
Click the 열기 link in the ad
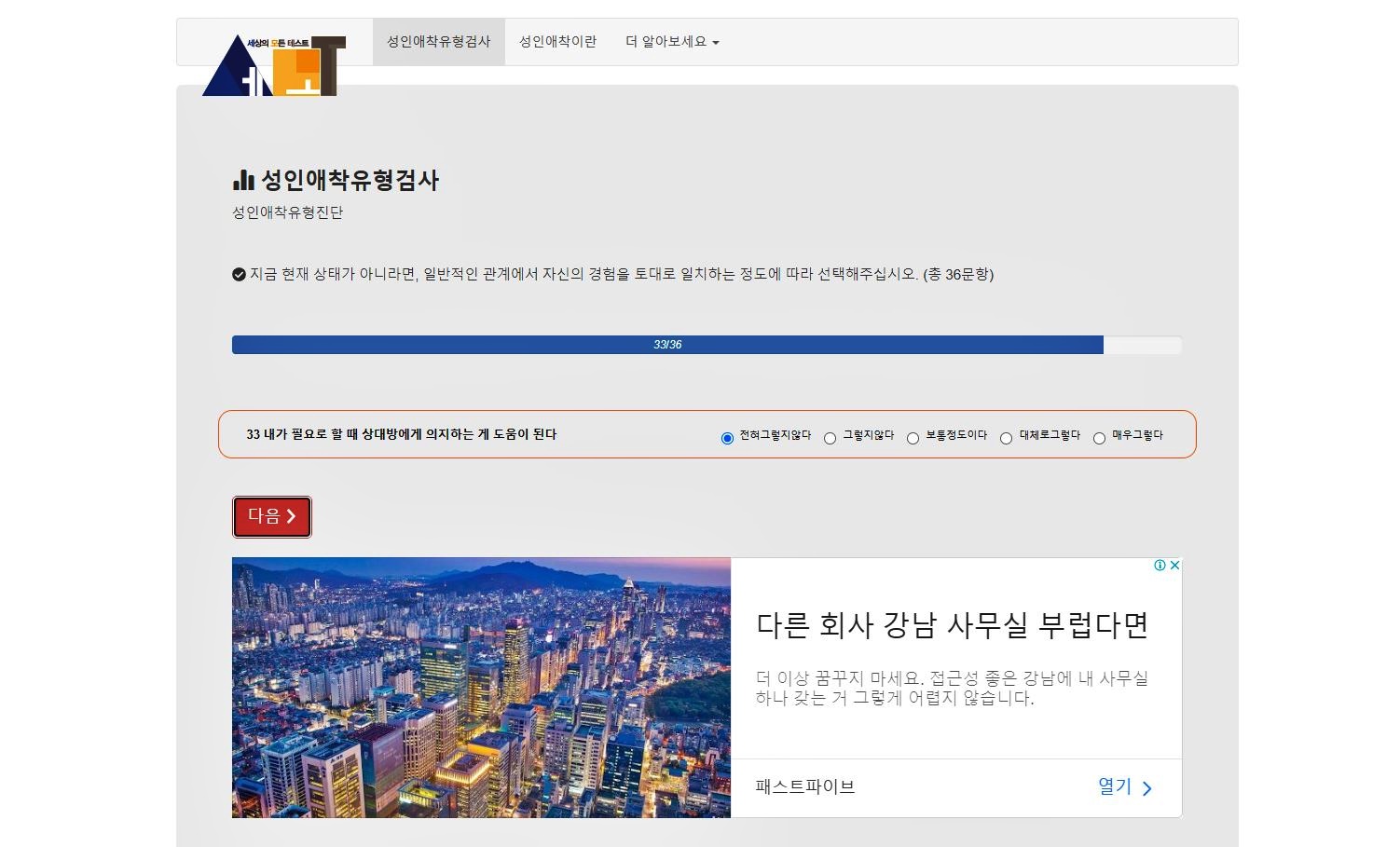click(1125, 787)
